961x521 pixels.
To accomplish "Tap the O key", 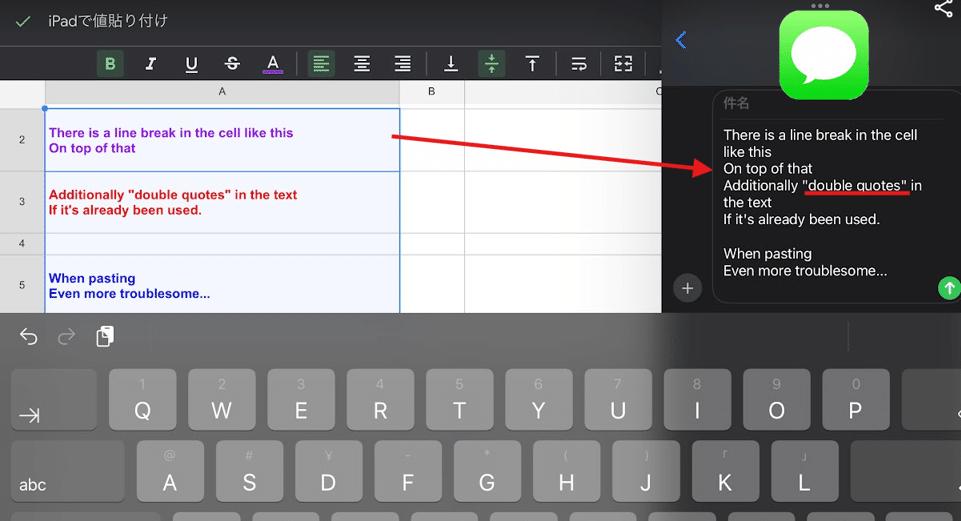I will point(777,400).
